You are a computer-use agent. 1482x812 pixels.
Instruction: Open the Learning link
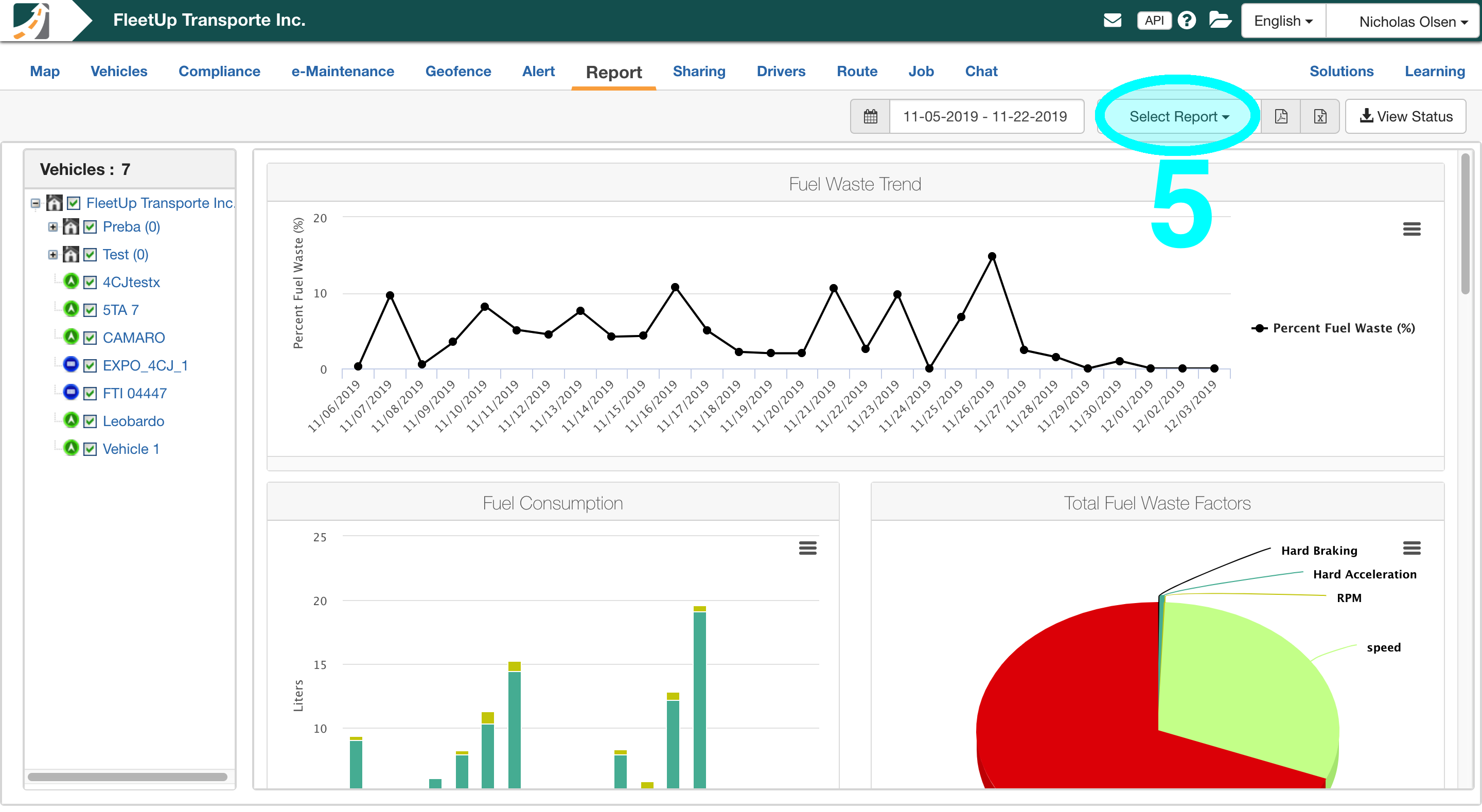pos(1434,71)
